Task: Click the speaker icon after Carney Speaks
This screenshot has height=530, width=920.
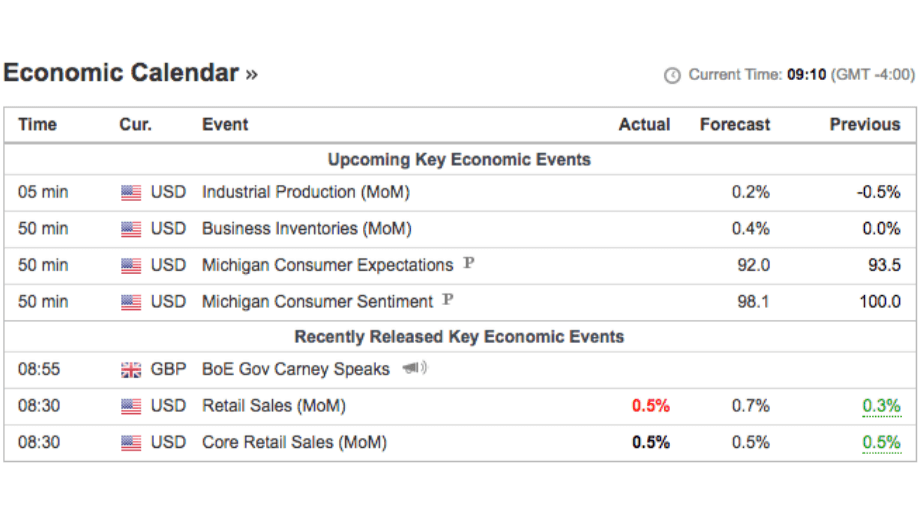Action: [414, 368]
